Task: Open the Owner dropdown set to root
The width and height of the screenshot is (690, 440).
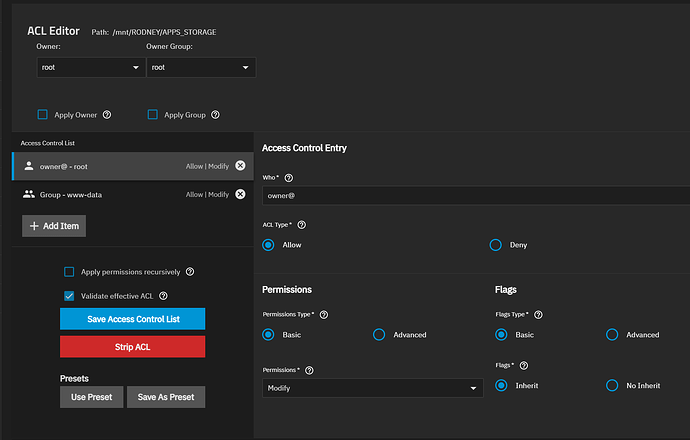Action: click(x=91, y=67)
